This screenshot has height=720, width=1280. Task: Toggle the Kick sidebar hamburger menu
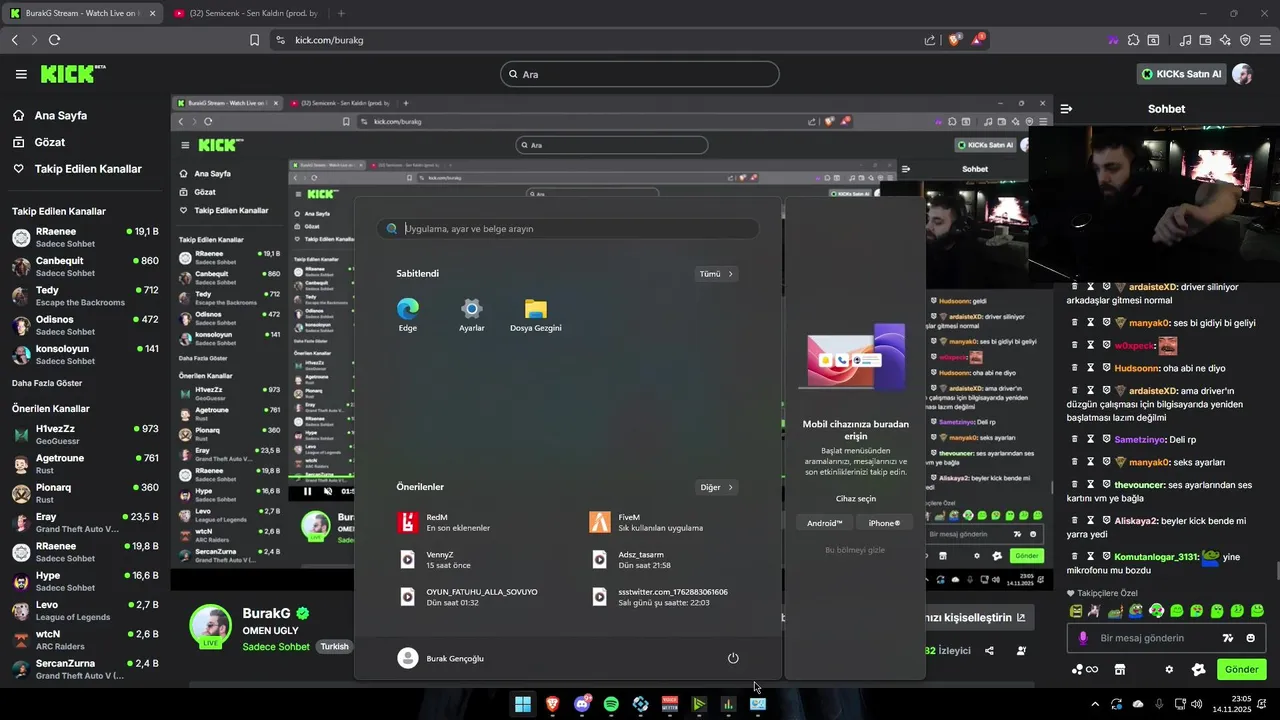tap(21, 74)
